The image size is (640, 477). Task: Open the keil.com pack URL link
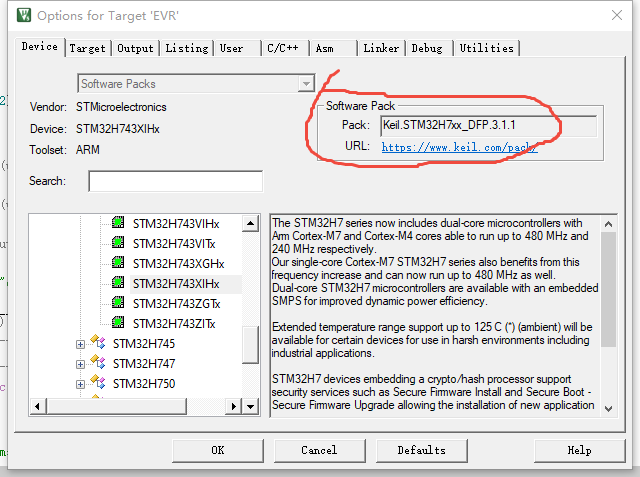[x=459, y=147]
